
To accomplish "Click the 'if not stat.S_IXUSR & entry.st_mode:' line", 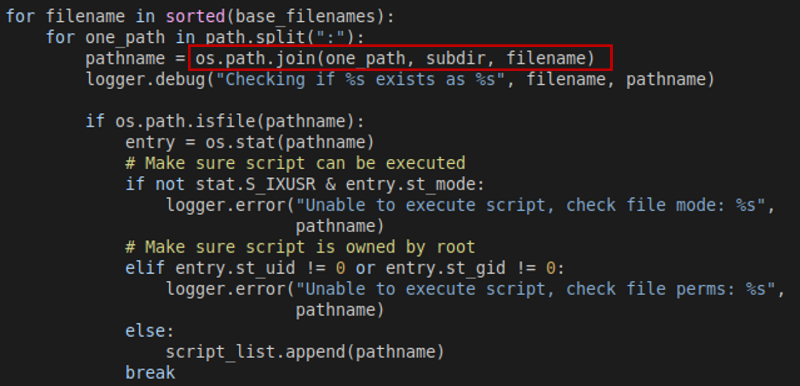I will click(305, 185).
